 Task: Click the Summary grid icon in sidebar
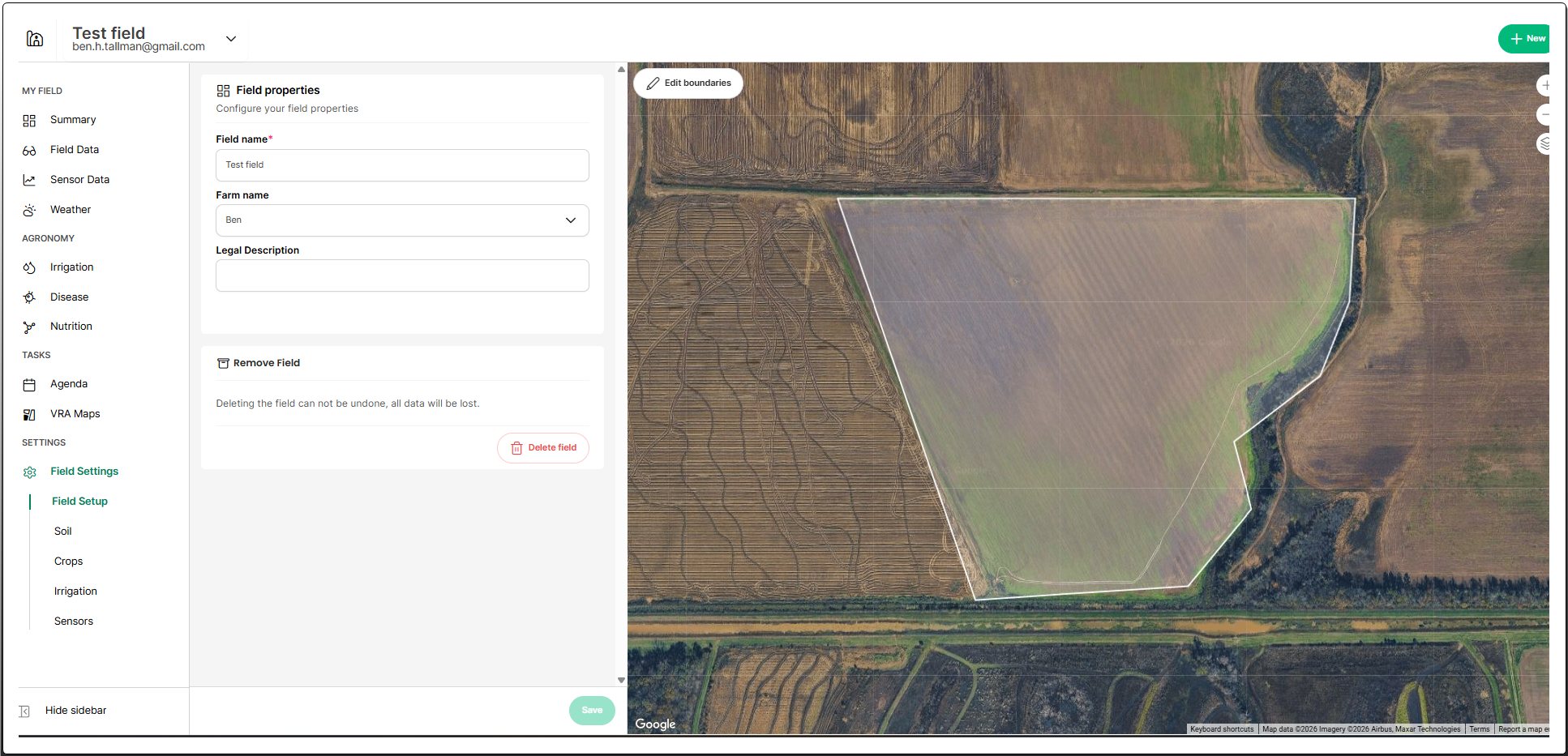[29, 121]
